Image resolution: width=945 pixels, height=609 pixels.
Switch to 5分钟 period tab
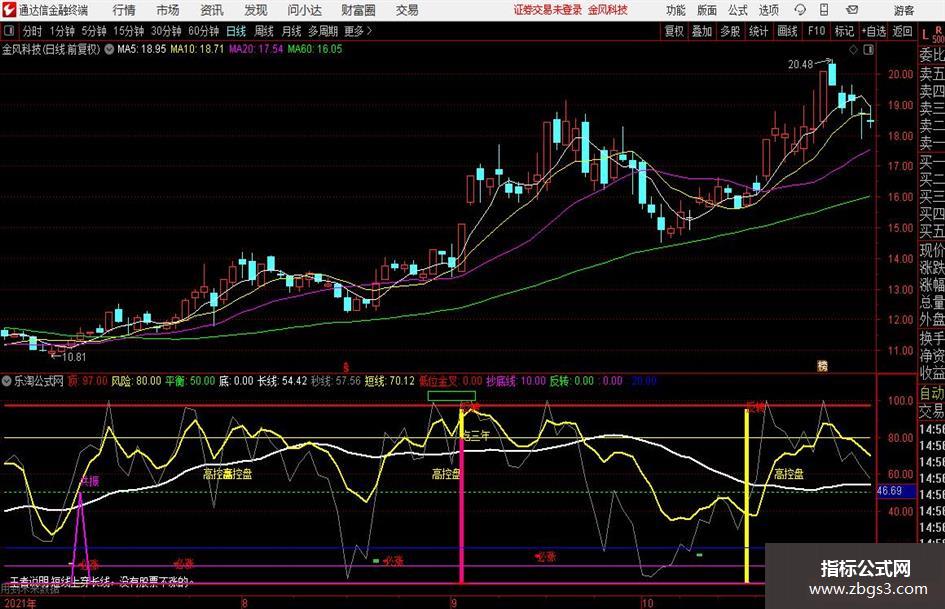coord(93,31)
